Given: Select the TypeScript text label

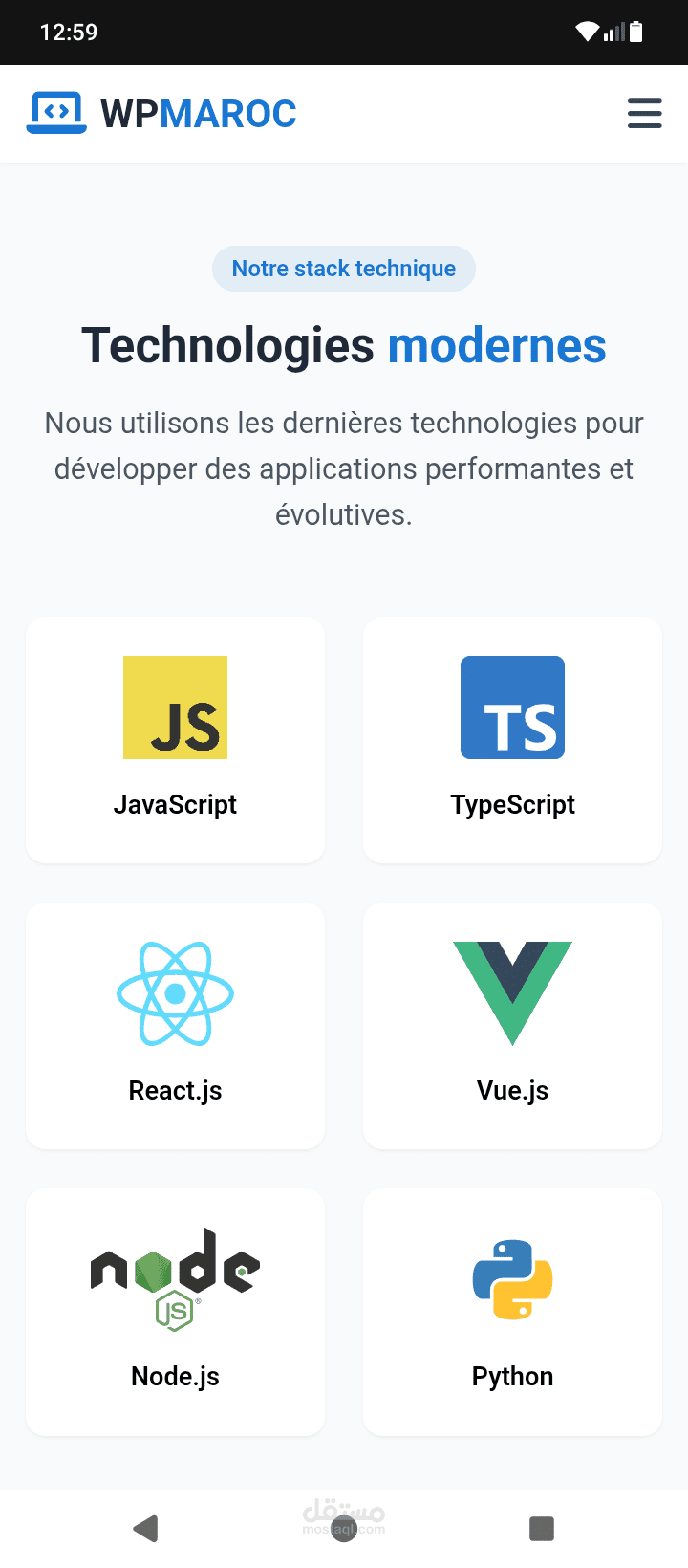Looking at the screenshot, I should coord(512,805).
